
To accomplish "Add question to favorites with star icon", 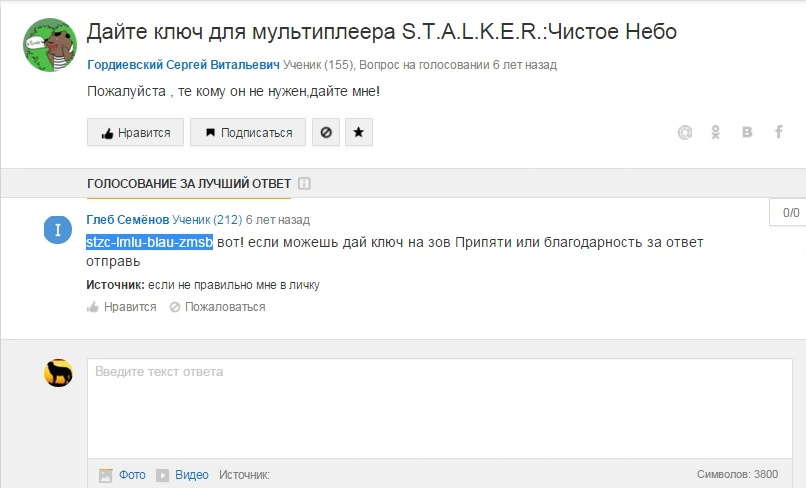I will [359, 132].
